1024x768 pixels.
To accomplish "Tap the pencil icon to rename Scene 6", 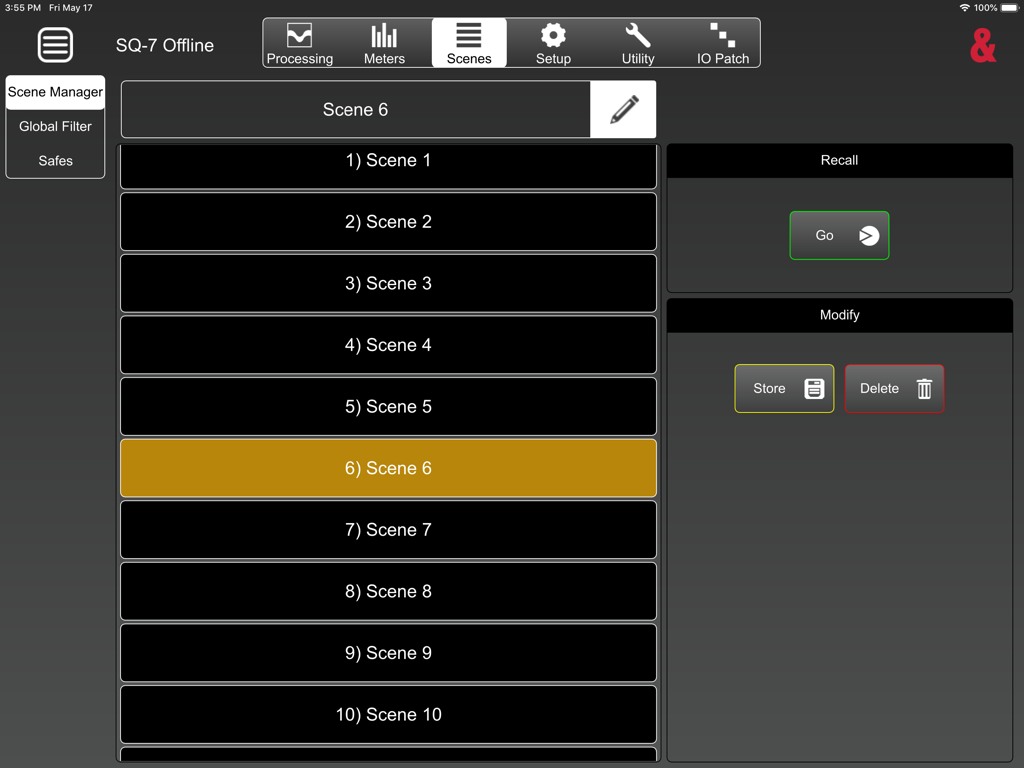I will coord(623,109).
